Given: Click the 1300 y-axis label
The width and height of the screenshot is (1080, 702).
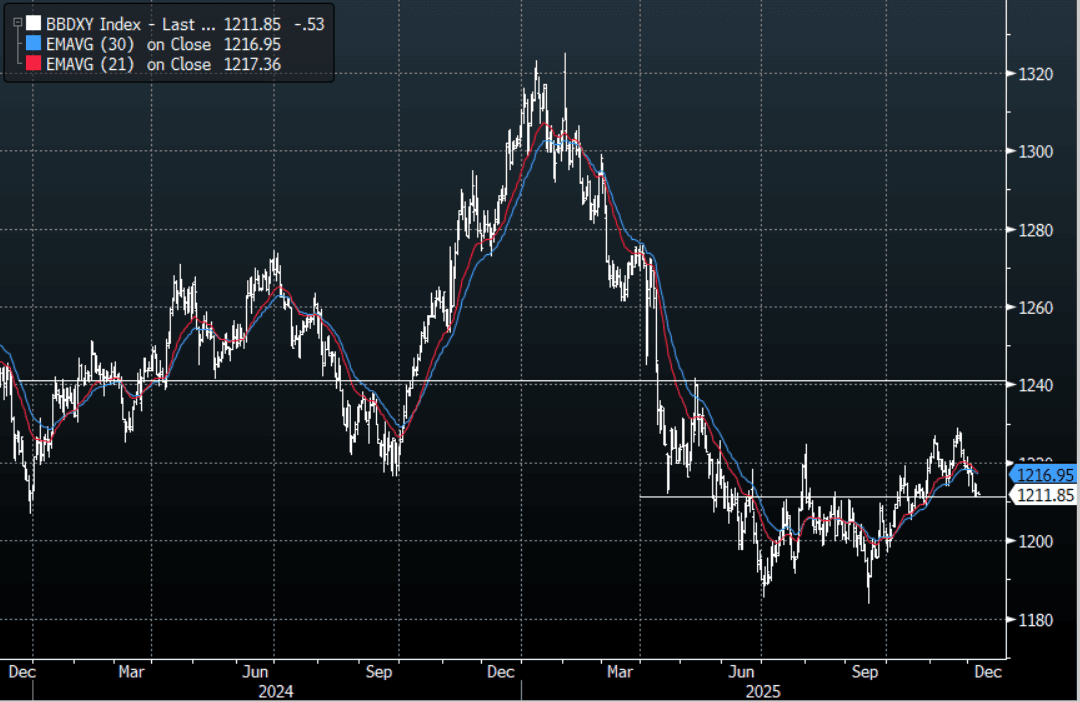Looking at the screenshot, I should pos(1035,152).
